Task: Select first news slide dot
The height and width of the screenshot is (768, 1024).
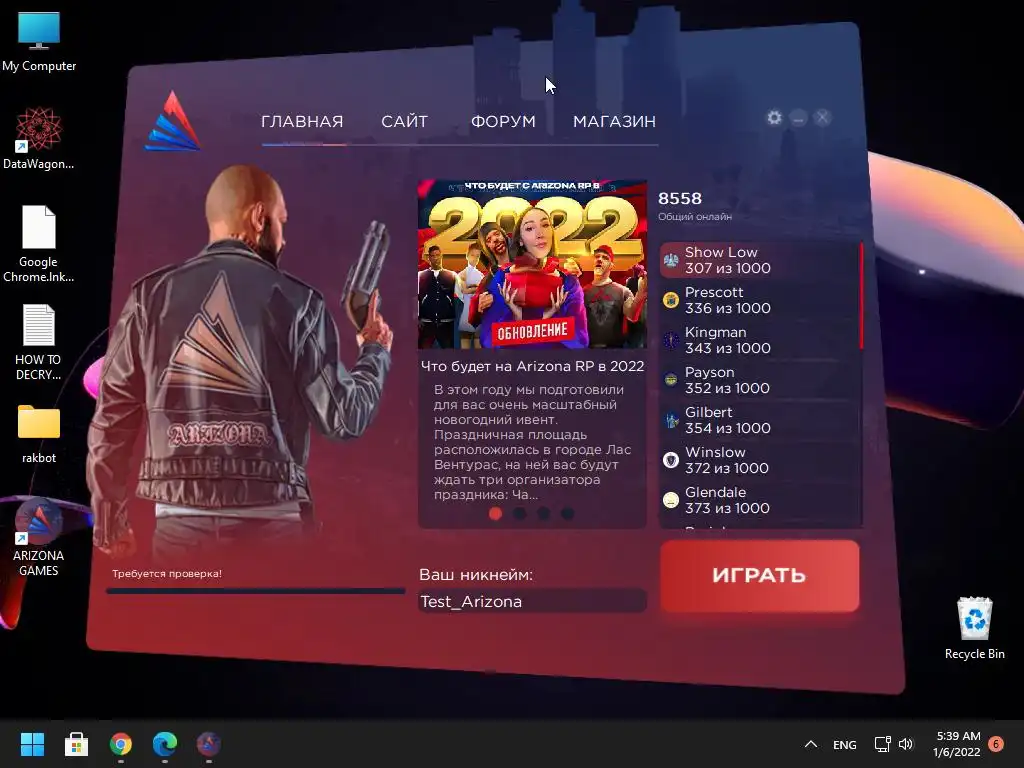Action: 496,513
